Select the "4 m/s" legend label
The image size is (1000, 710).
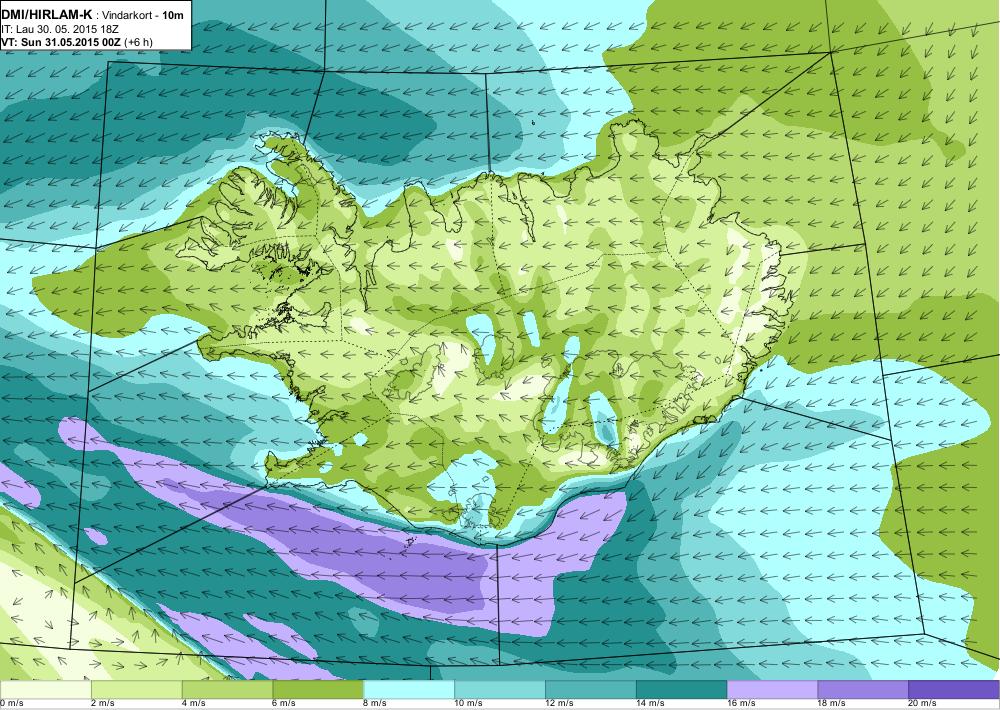pyautogui.click(x=193, y=703)
